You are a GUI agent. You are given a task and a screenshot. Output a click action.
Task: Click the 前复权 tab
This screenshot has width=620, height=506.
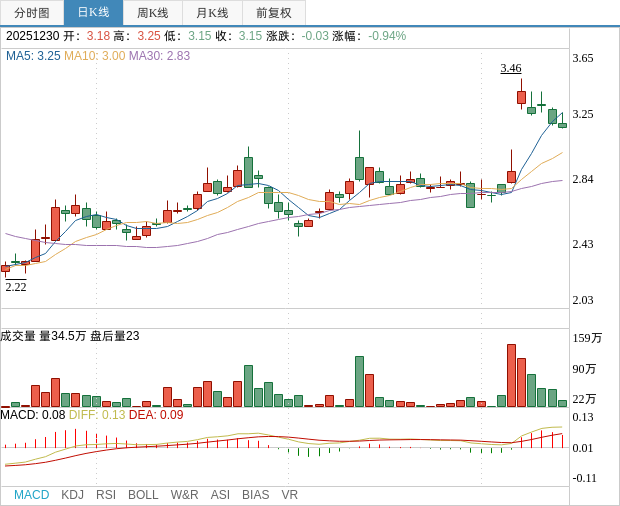[x=274, y=13]
